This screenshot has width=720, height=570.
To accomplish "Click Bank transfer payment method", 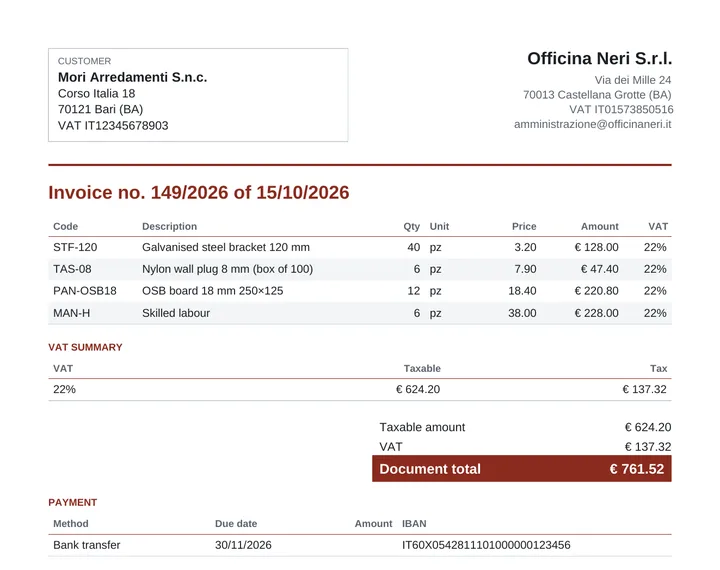I will pos(87,545).
